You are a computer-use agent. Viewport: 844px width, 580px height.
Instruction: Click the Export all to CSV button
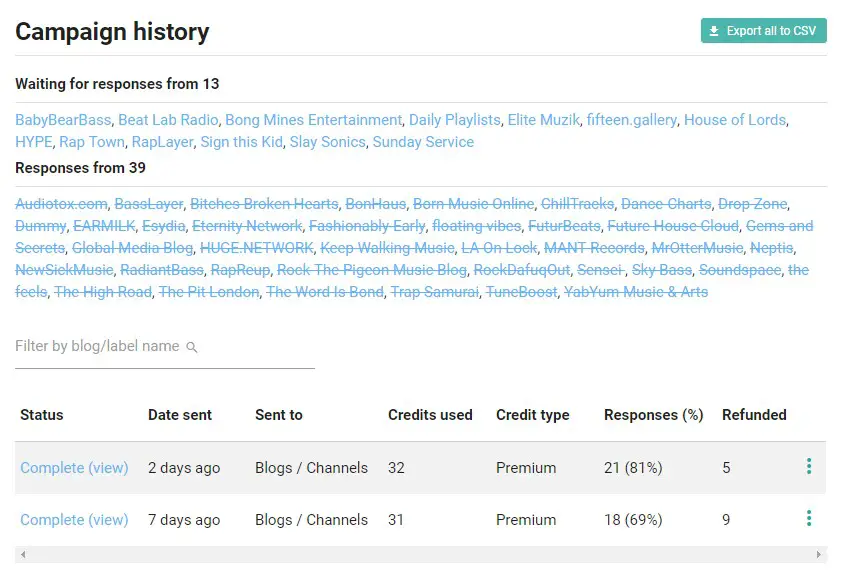[763, 31]
